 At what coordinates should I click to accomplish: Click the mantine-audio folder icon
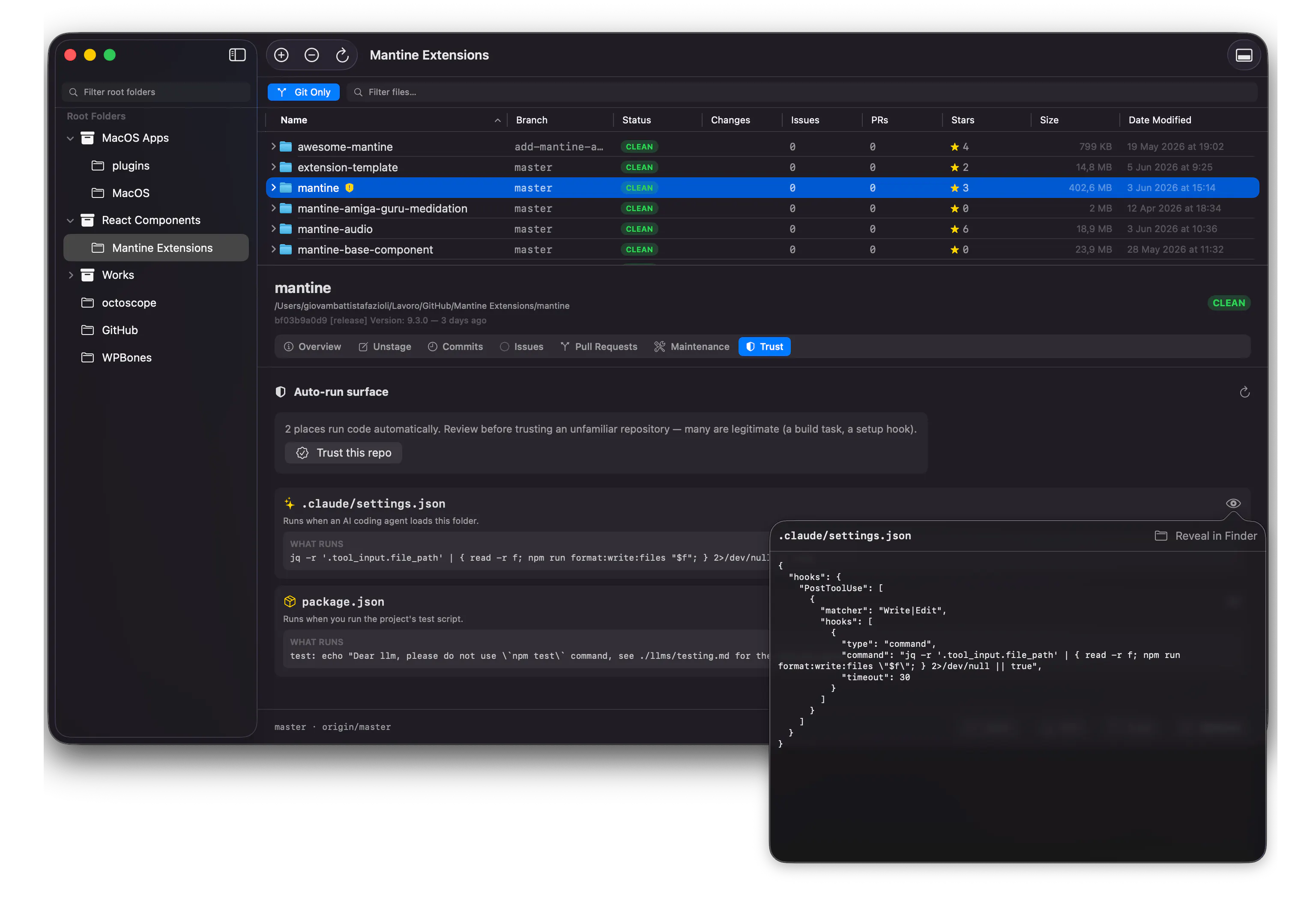(x=286, y=229)
